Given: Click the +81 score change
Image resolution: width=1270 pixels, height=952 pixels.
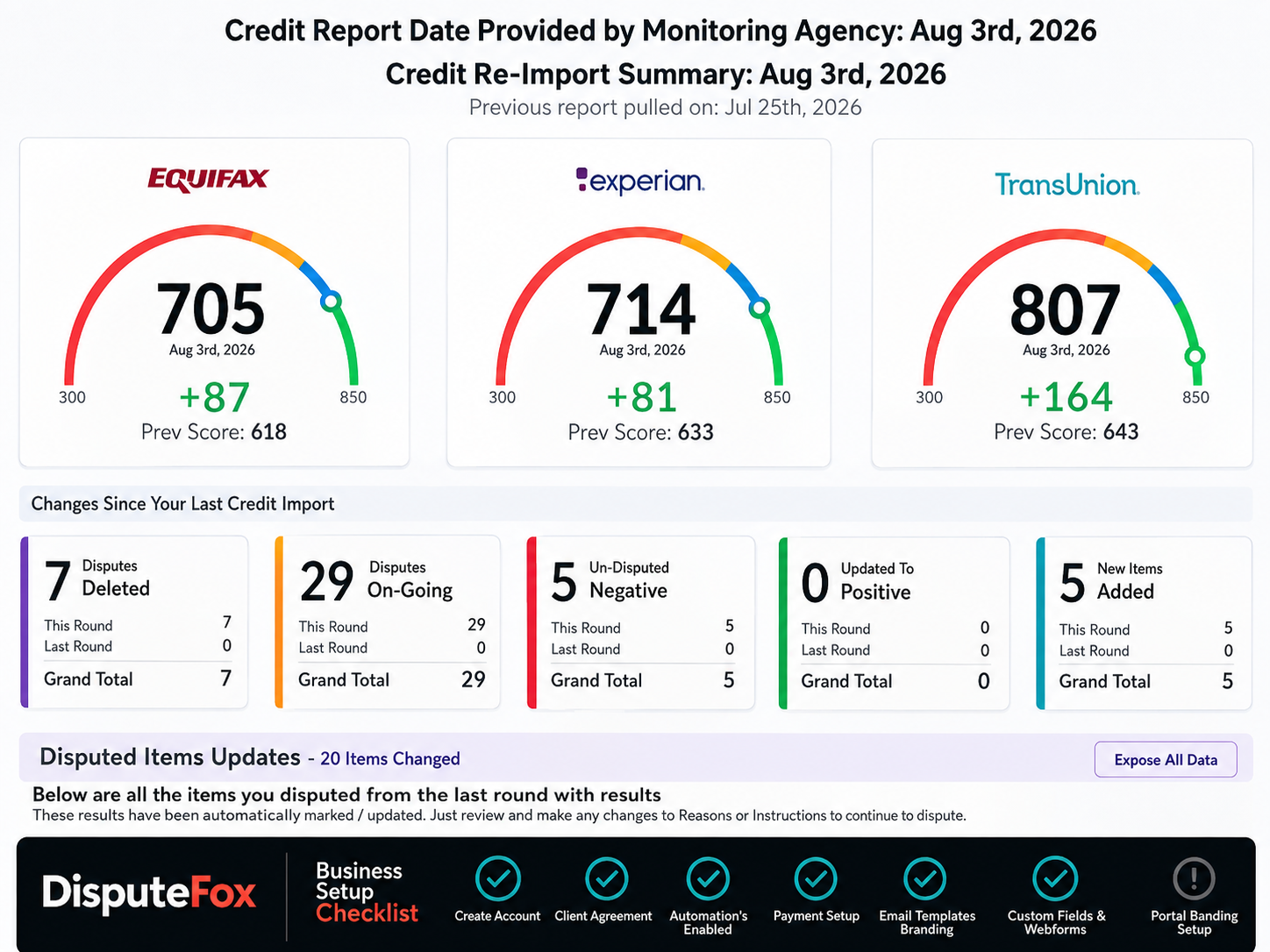Looking at the screenshot, I should pos(642,397).
